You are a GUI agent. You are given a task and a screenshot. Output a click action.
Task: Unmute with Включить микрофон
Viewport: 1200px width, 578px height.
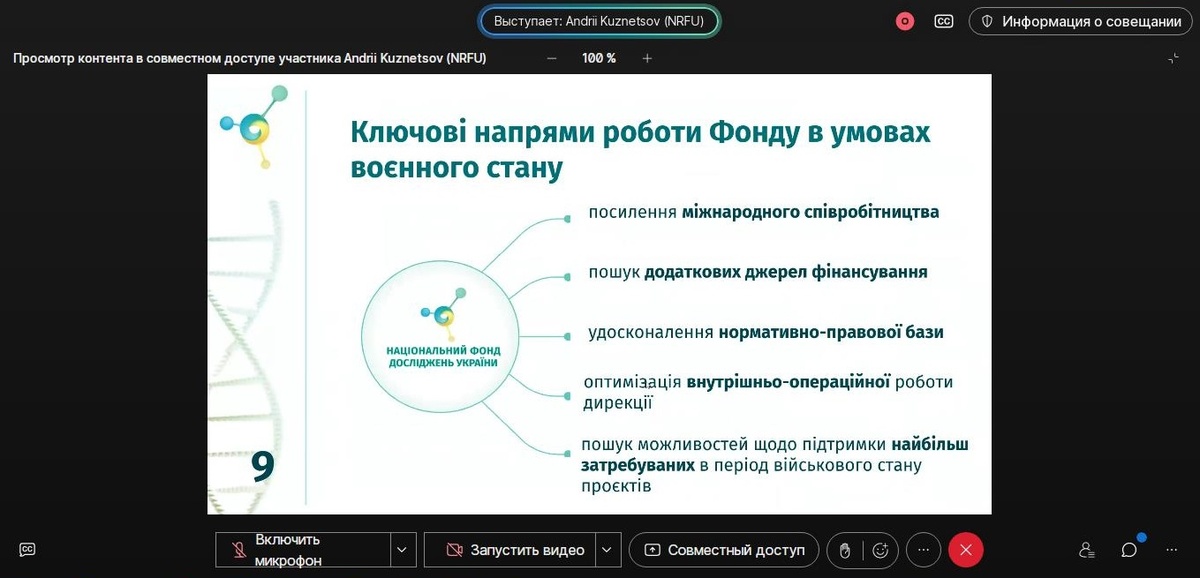(302, 550)
